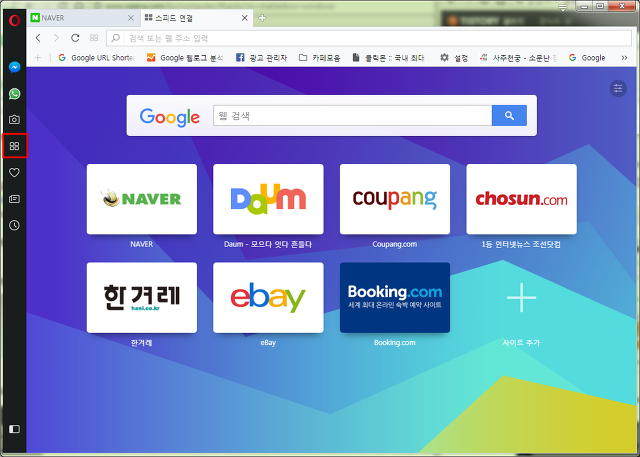Click the tab menu icon in title bar
The image size is (640, 457).
coord(563,8)
